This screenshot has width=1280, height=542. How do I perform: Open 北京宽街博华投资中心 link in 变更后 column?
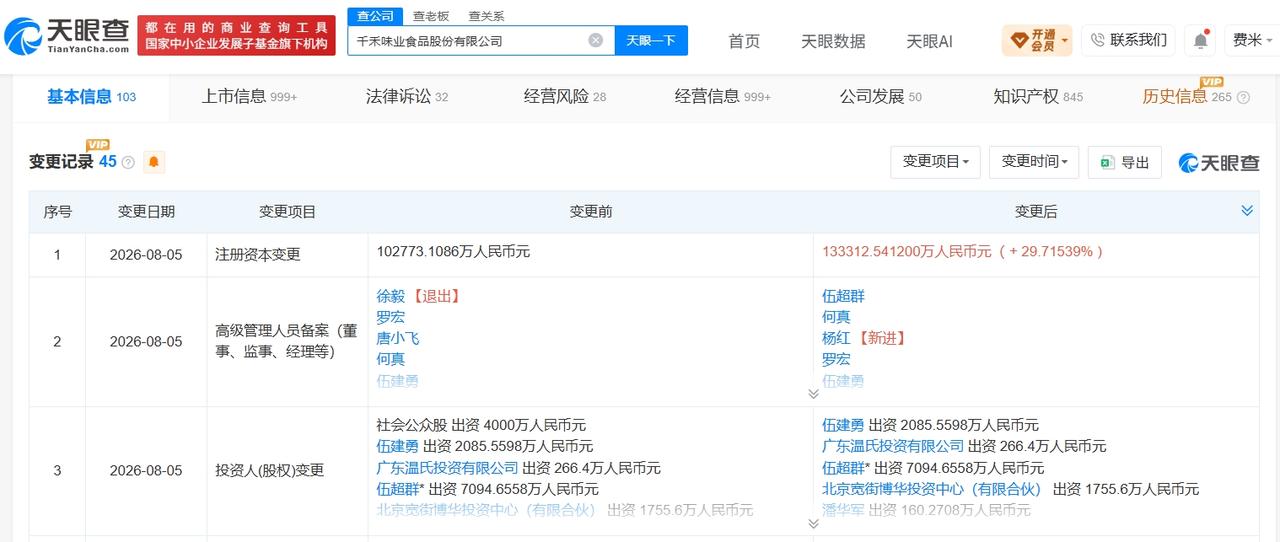[x=932, y=489]
